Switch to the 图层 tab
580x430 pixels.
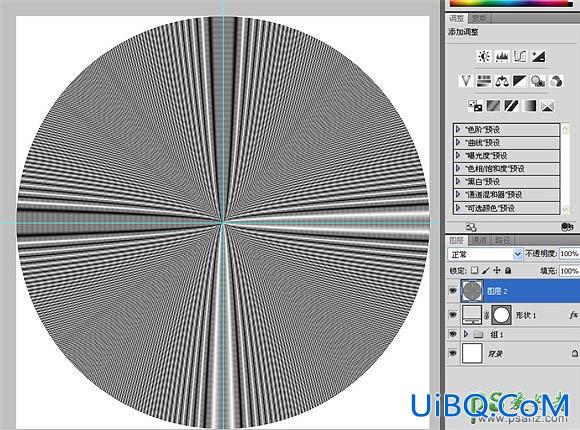click(456, 240)
